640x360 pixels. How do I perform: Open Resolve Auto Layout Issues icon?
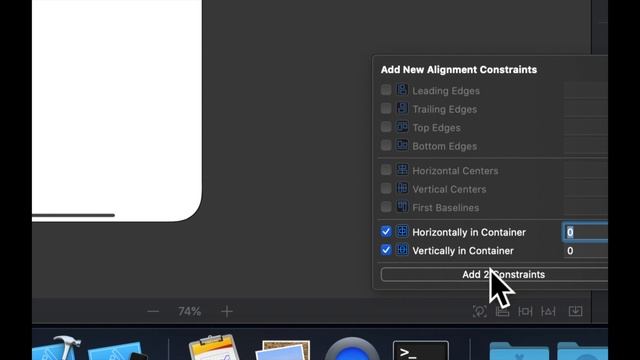click(548, 311)
